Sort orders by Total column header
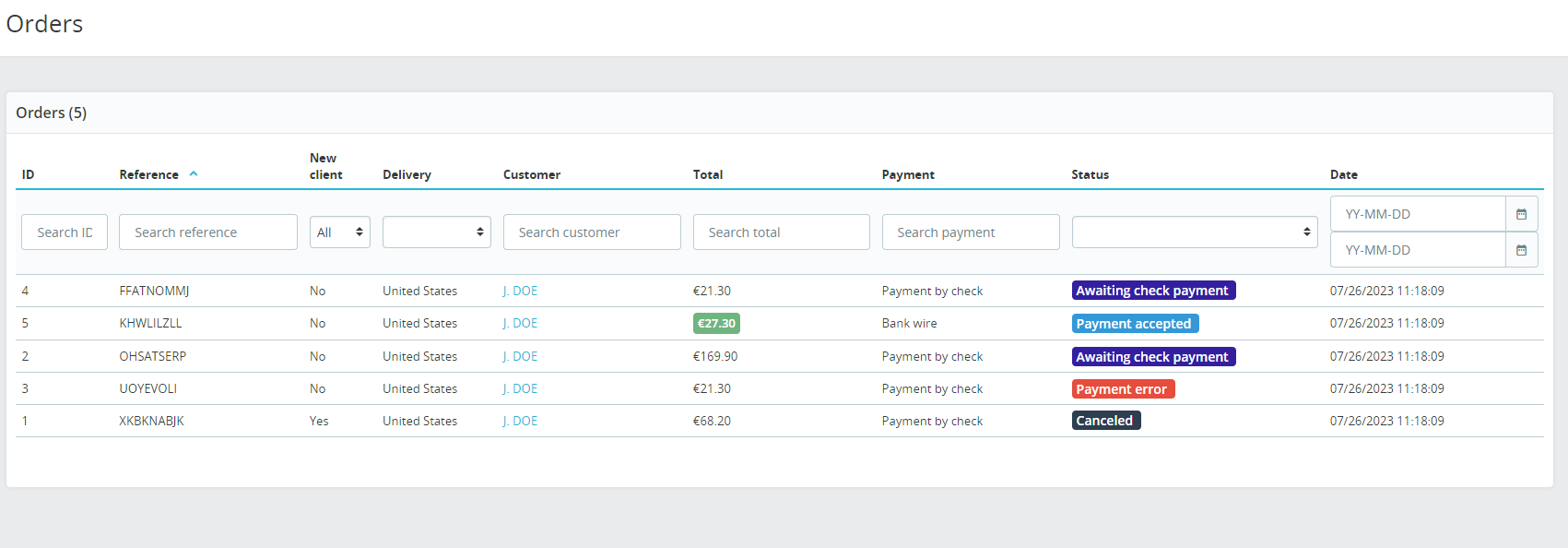 (708, 174)
